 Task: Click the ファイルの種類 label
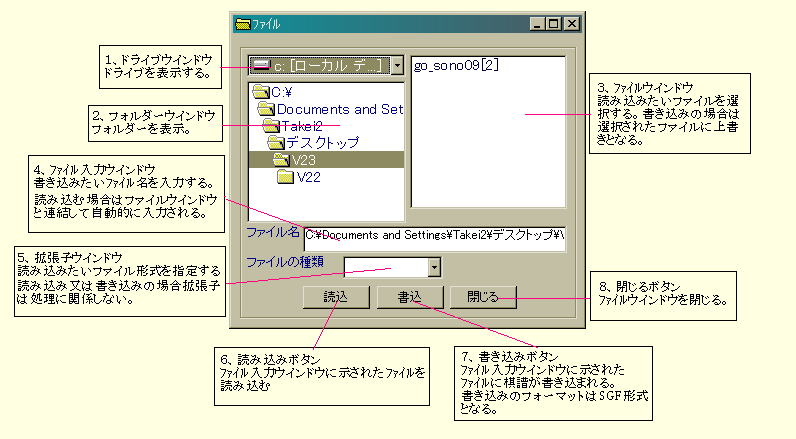(285, 262)
